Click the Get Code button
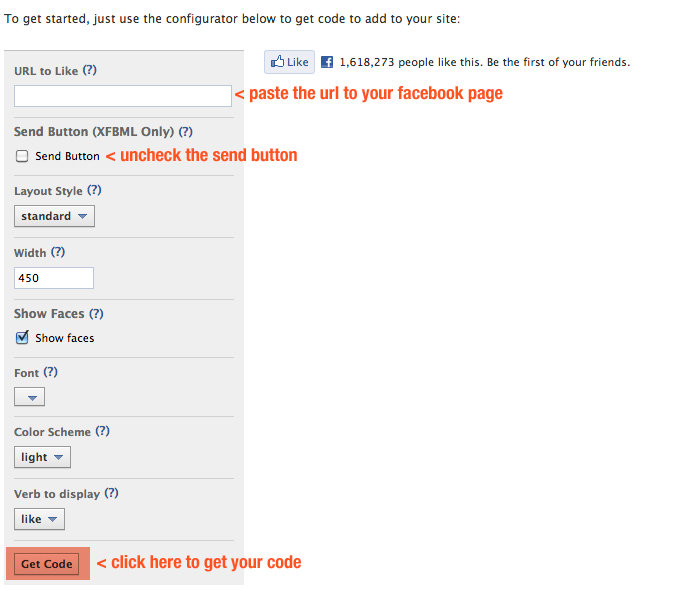Screen dimensions: 678x597 pos(47,564)
